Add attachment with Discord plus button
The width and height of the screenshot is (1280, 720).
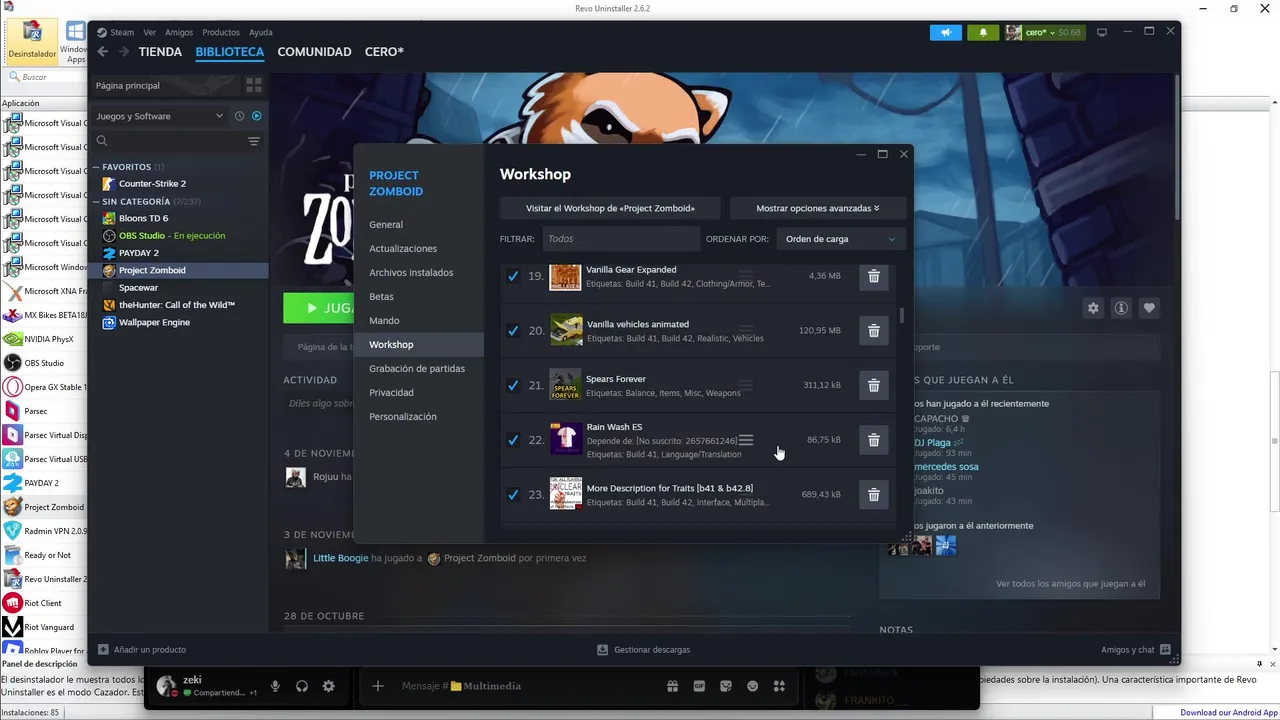[x=377, y=686]
